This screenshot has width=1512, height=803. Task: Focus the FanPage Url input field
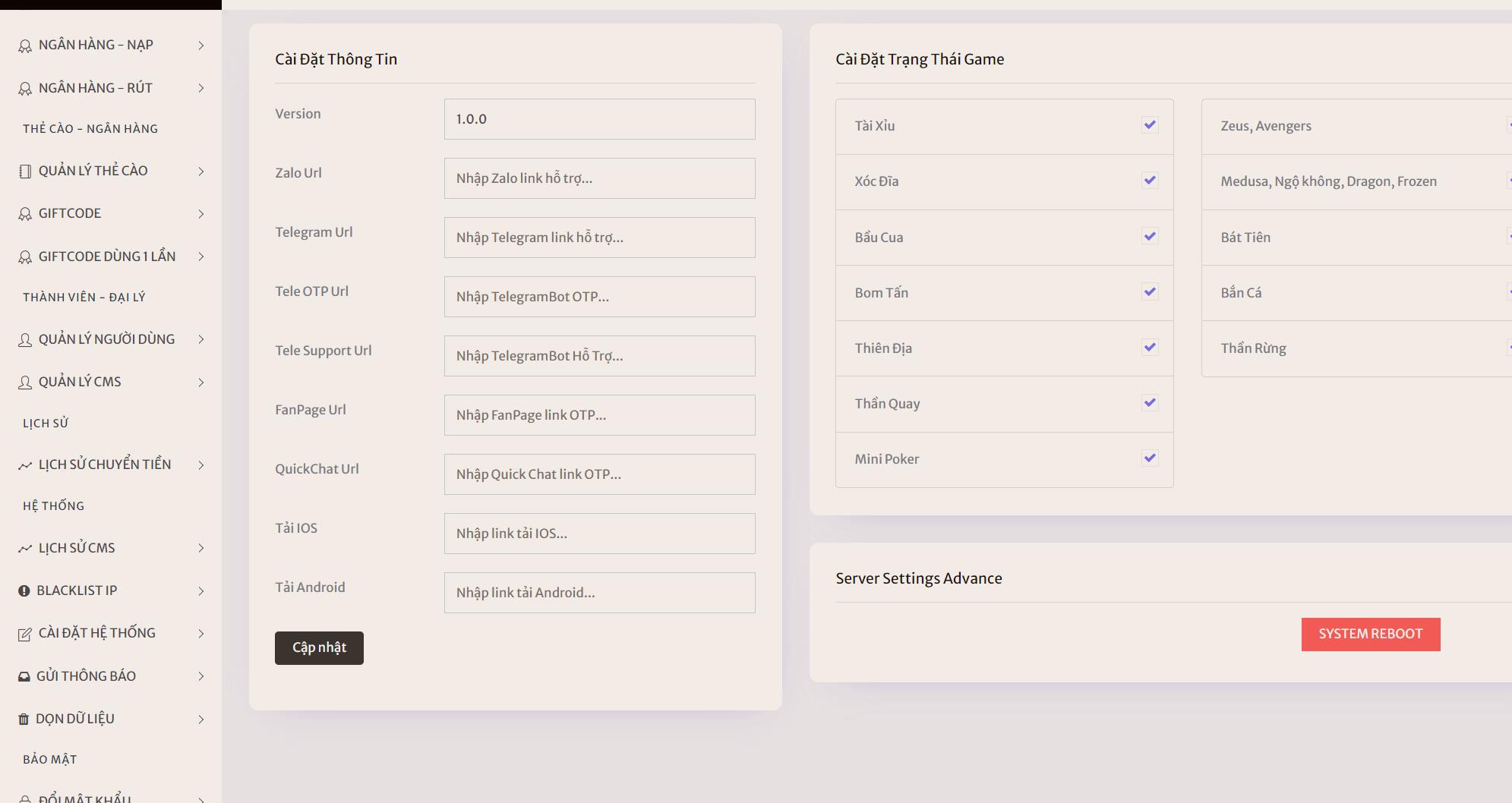[x=600, y=415]
